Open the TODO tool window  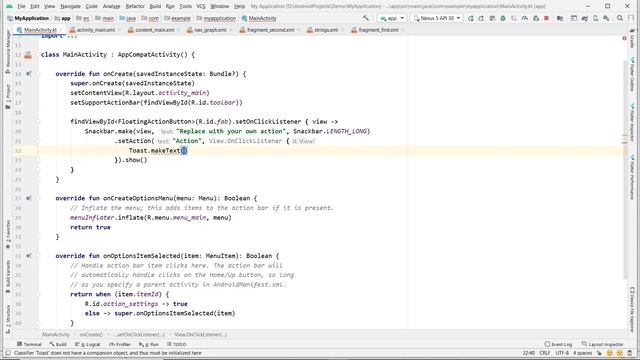(x=176, y=344)
